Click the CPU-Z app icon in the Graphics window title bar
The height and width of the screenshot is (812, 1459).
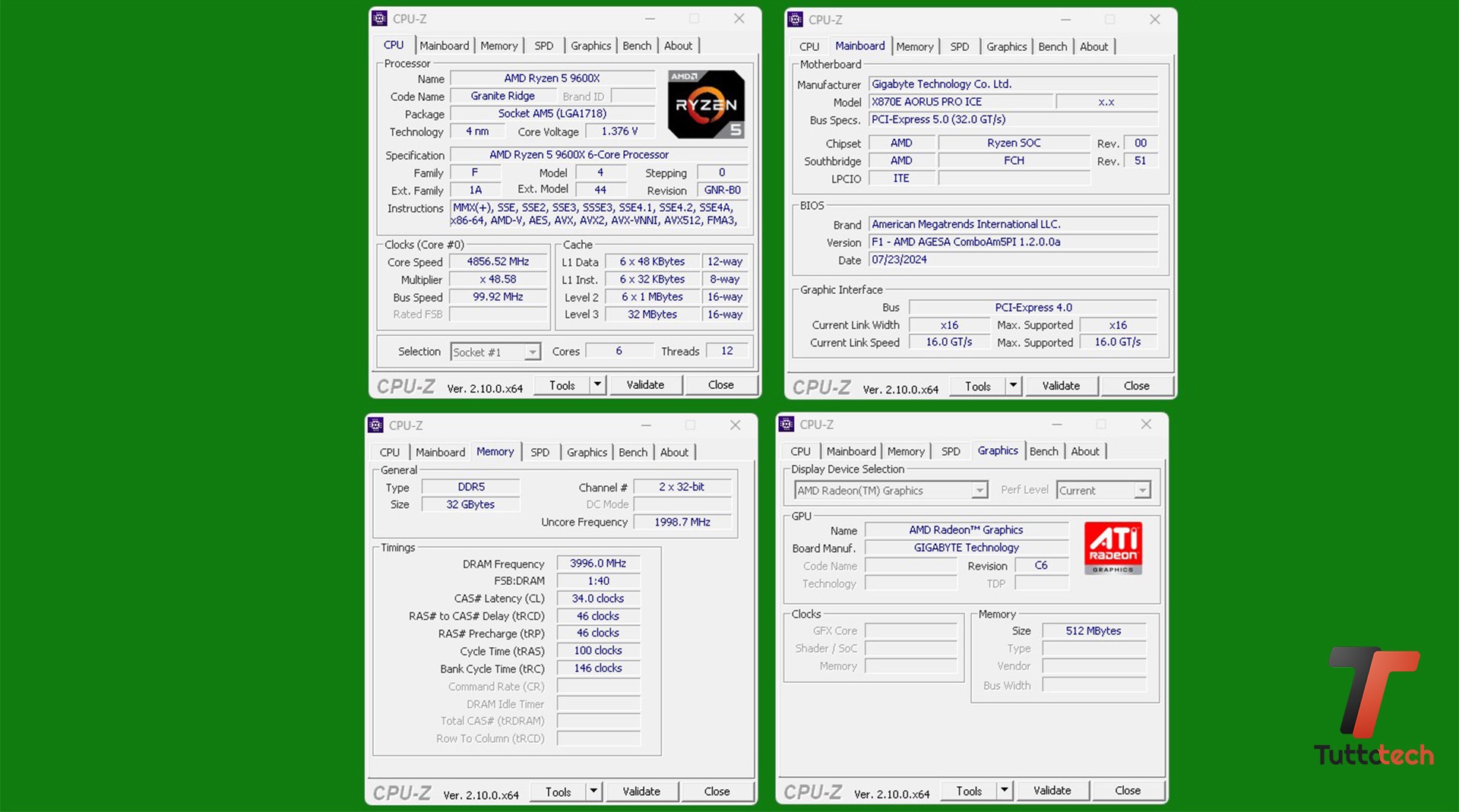pyautogui.click(x=787, y=425)
